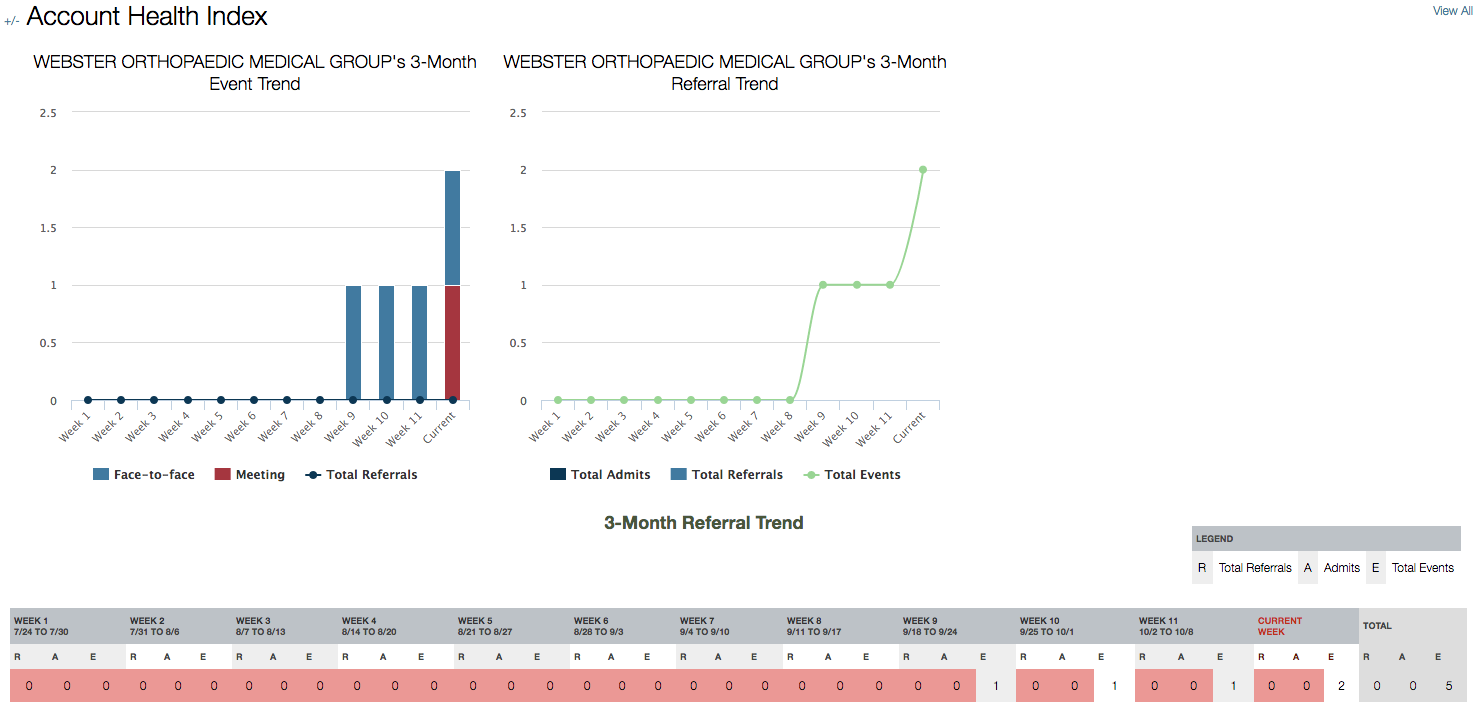Click the 'WEEK 2 7/31 TO 8/6' column header
The image size is (1477, 707).
tap(179, 626)
